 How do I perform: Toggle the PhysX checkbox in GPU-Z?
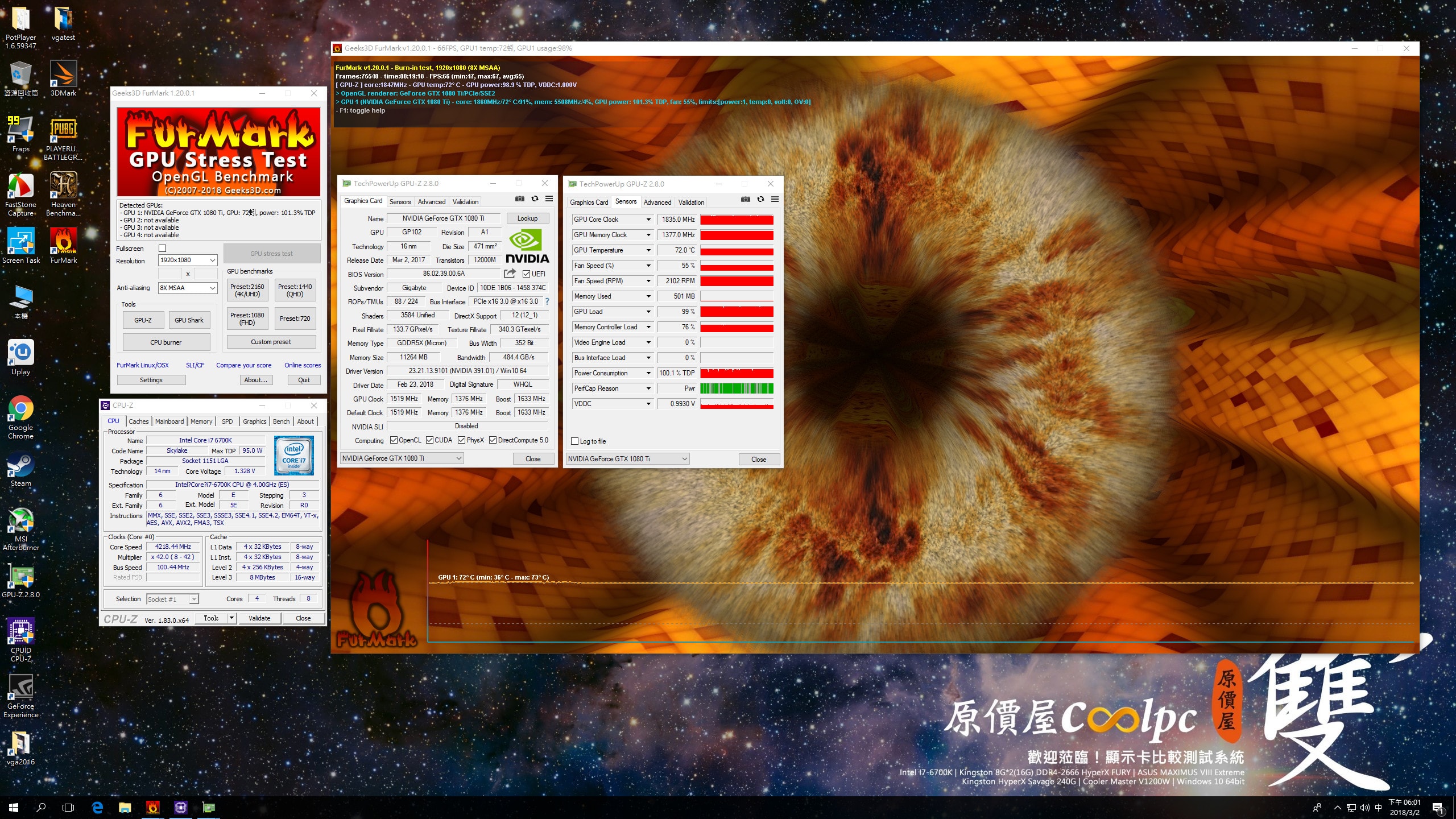click(x=461, y=440)
